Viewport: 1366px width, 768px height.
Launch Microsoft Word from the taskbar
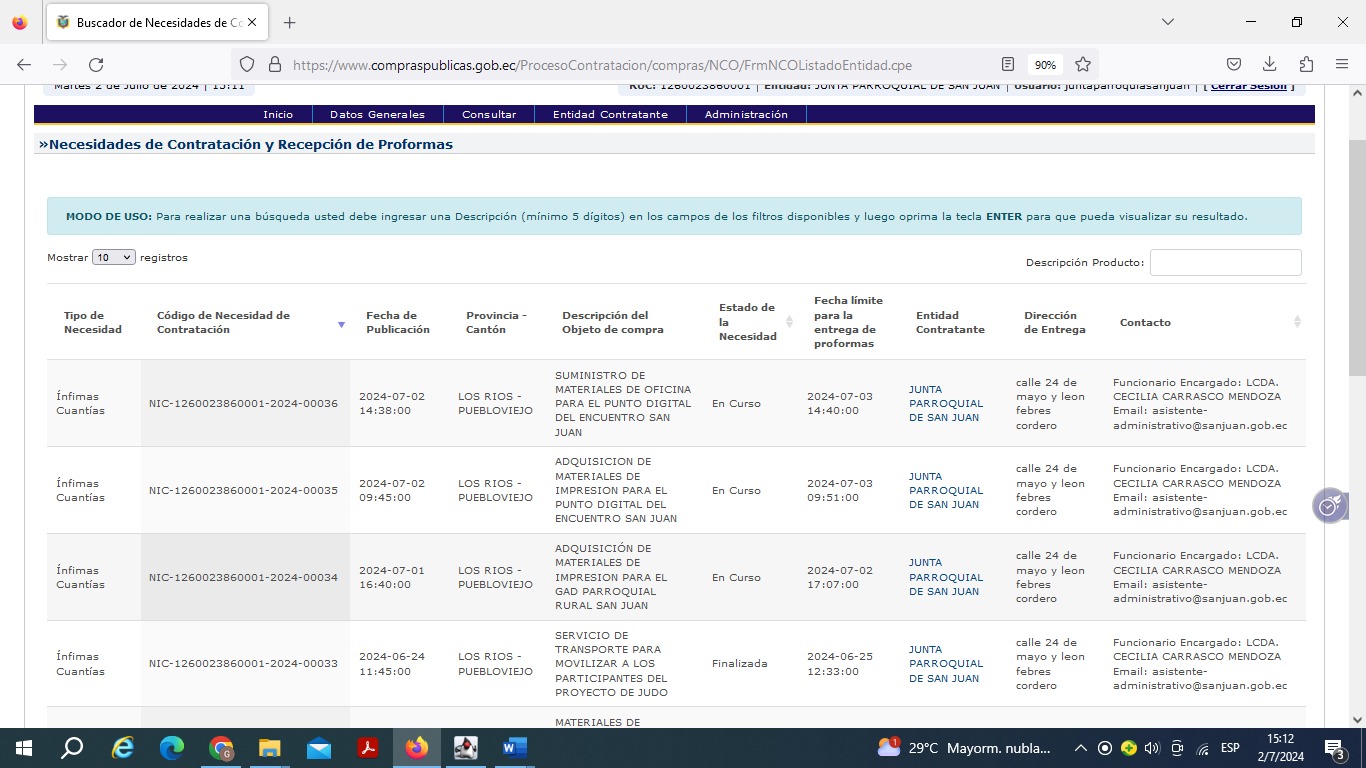pos(514,748)
